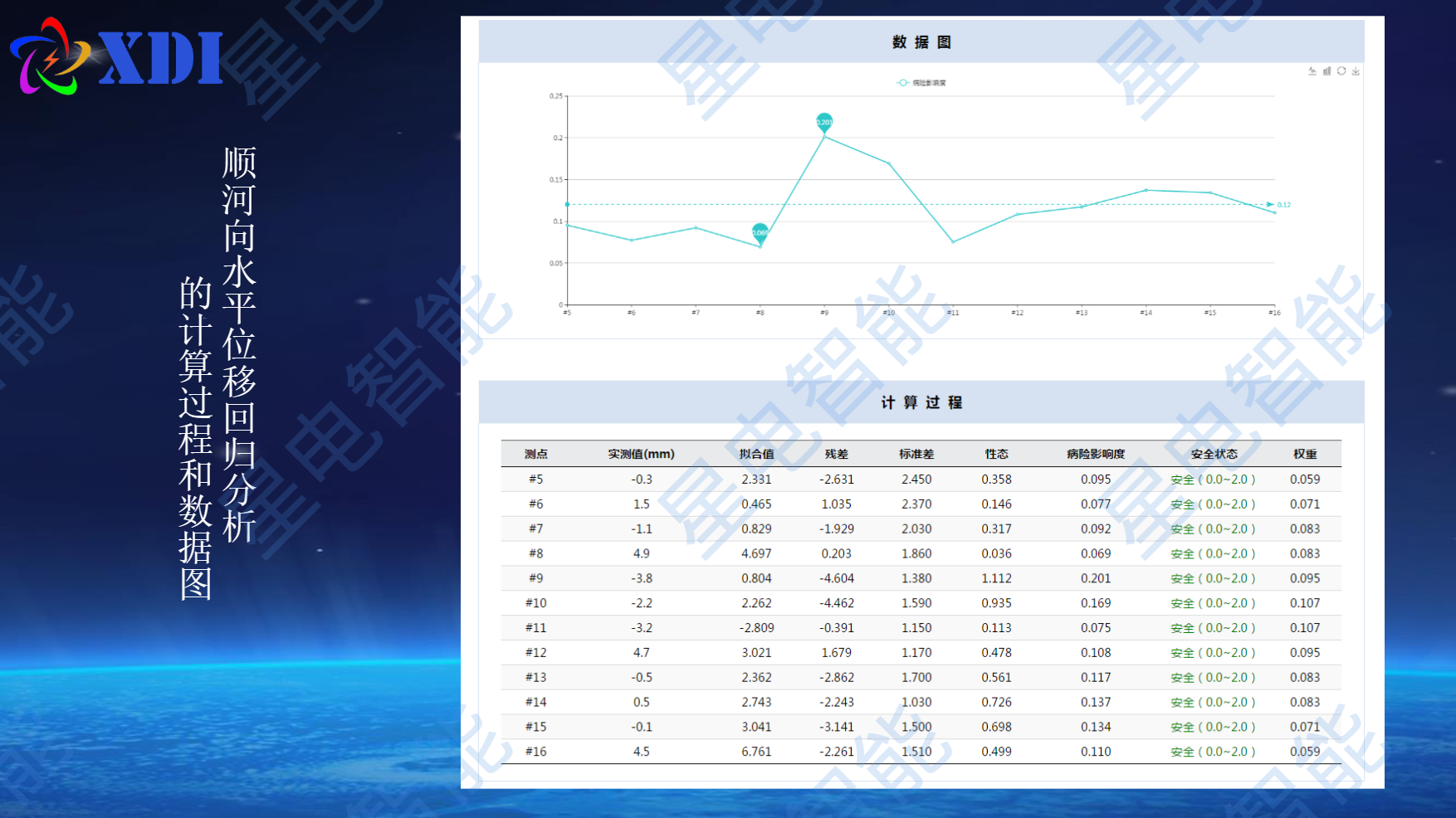The image size is (1456, 818).
Task: Switch chart to line view icon
Action: (1312, 71)
